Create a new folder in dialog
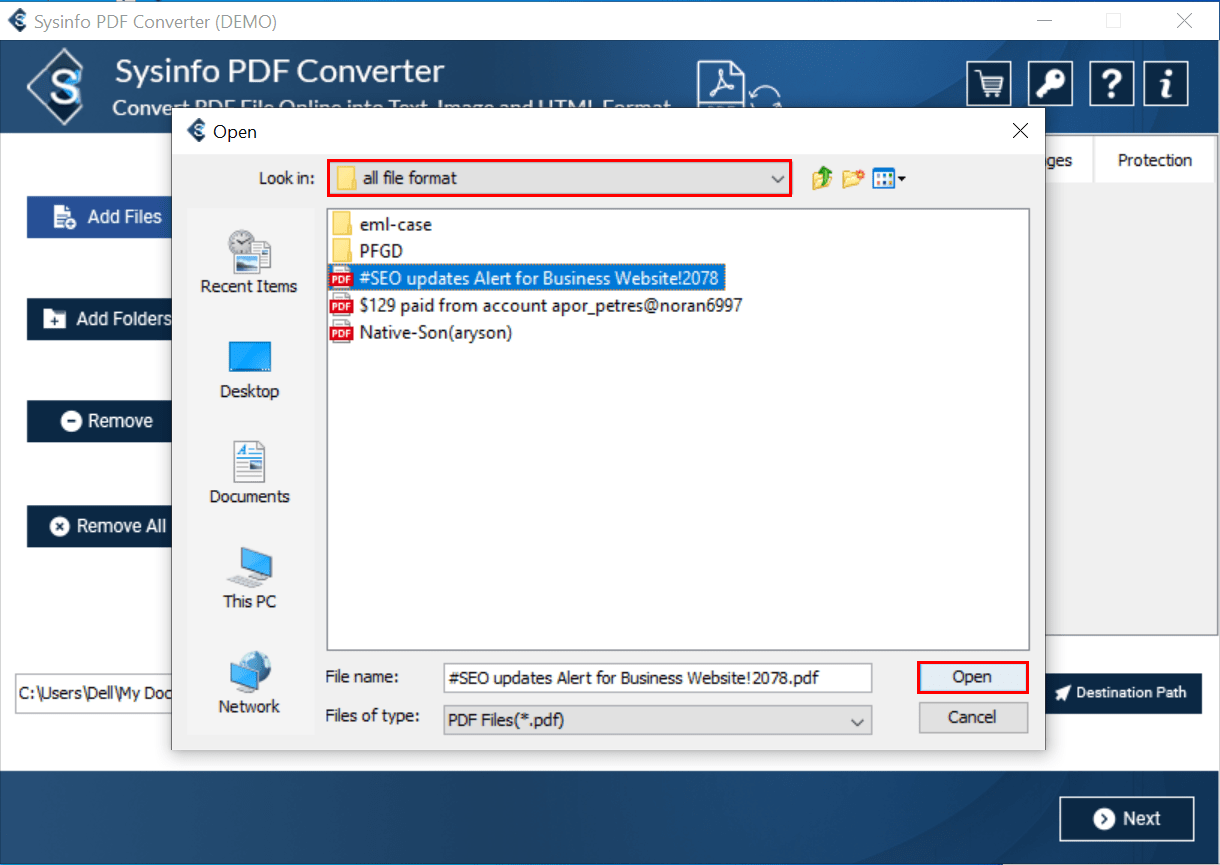The width and height of the screenshot is (1220, 865). pyautogui.click(x=852, y=177)
